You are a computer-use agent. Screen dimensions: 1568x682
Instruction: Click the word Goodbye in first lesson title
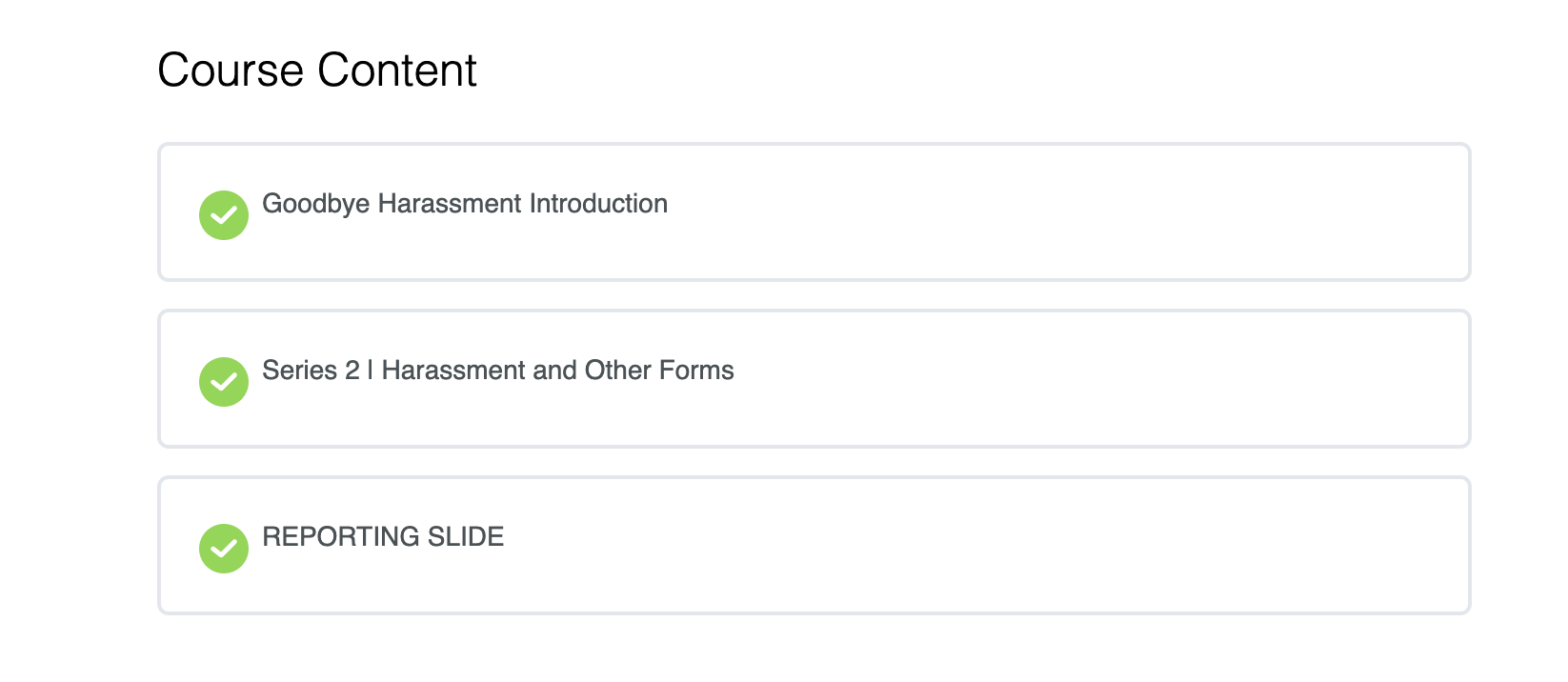coord(315,205)
